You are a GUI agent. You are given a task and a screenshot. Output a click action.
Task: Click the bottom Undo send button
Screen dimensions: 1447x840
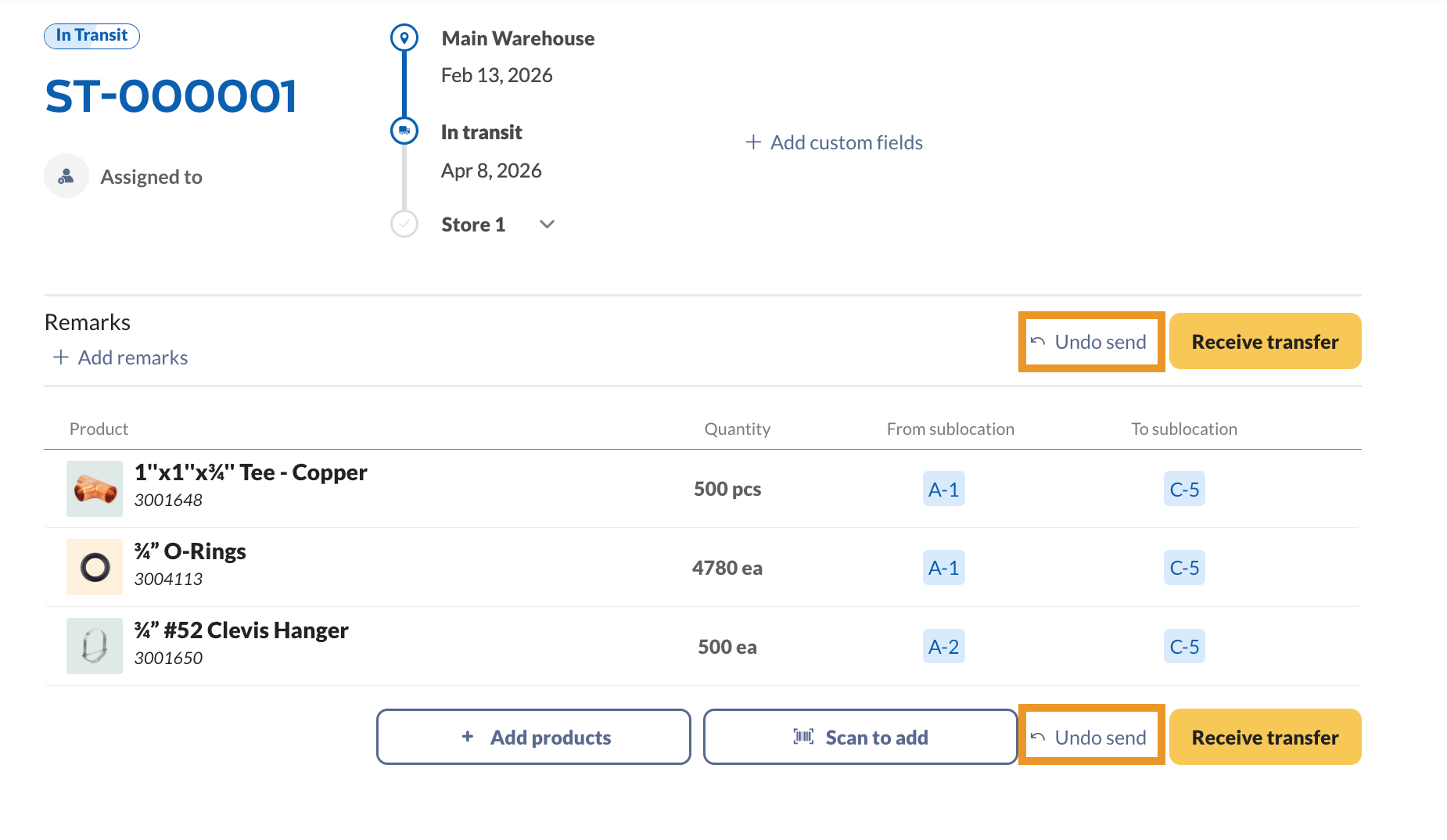1091,737
